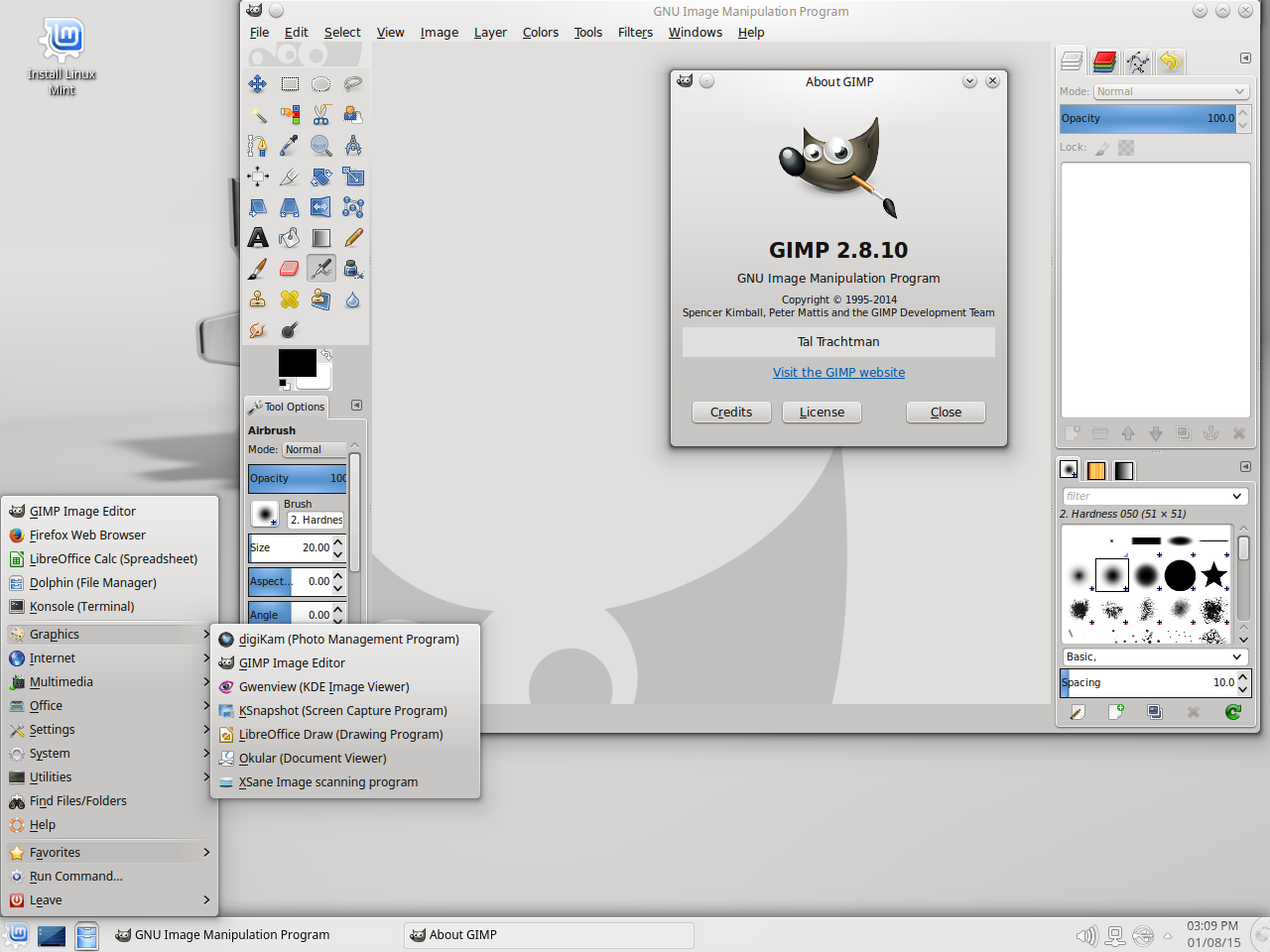Viewport: 1270px width, 952px height.
Task: Select the Shear tool
Action: point(258,207)
